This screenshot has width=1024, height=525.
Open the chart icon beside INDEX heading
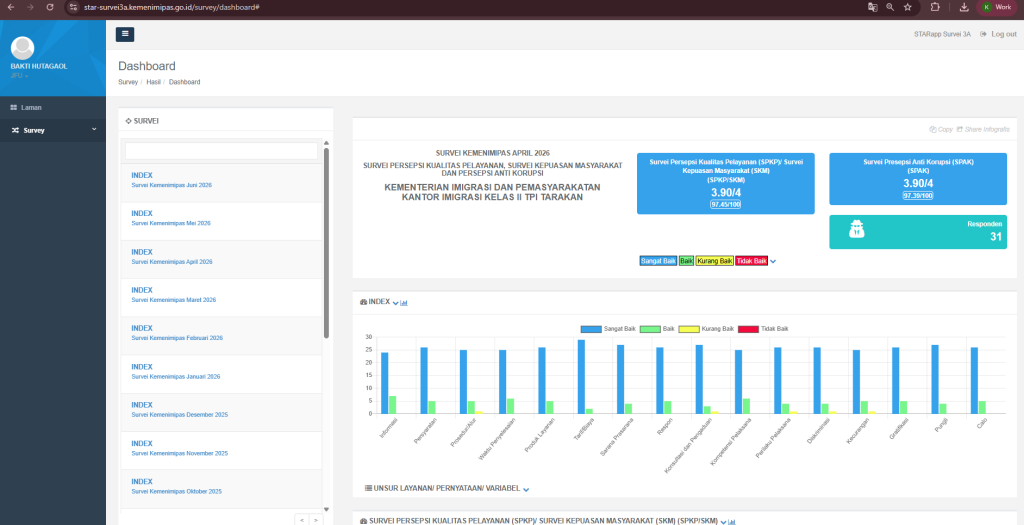(x=404, y=302)
